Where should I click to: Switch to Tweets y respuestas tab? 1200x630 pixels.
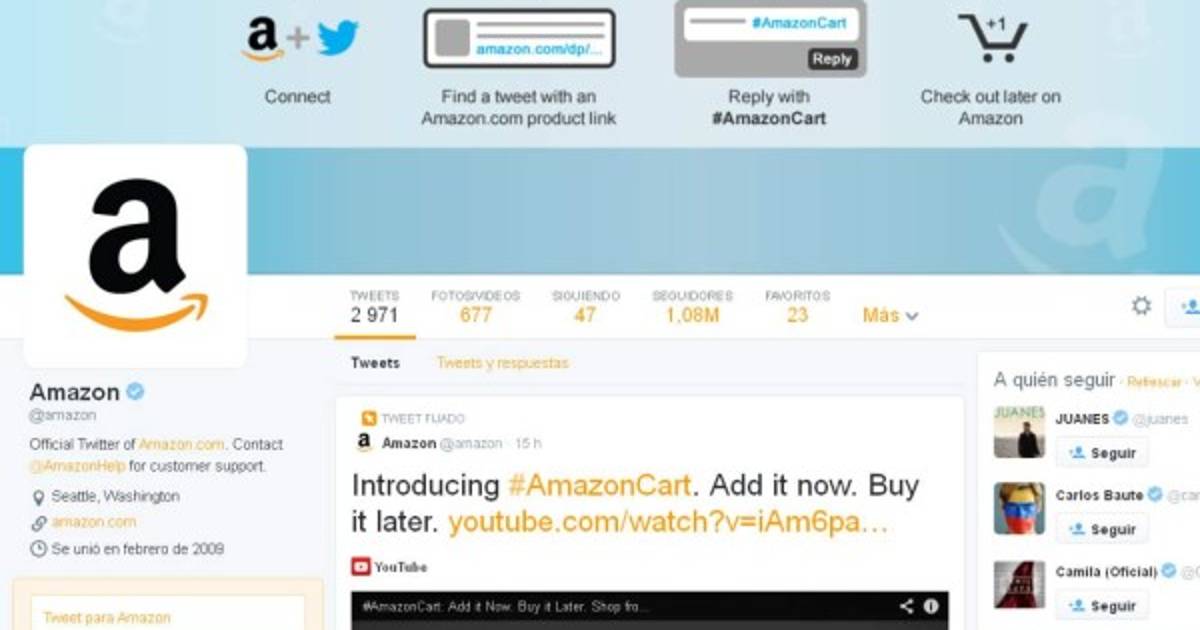[502, 363]
